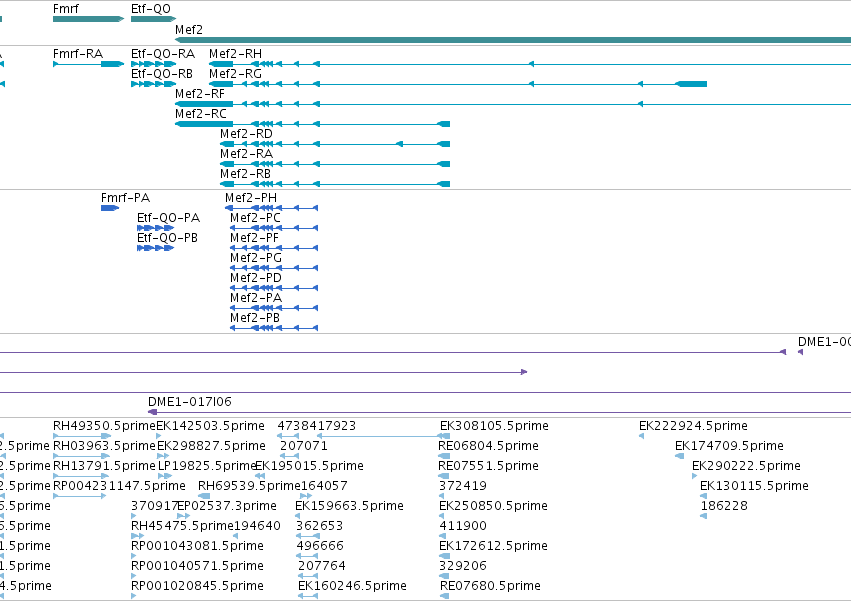Open the Mef2-RF transcript label
The height and width of the screenshot is (601, 851).
tap(200, 94)
